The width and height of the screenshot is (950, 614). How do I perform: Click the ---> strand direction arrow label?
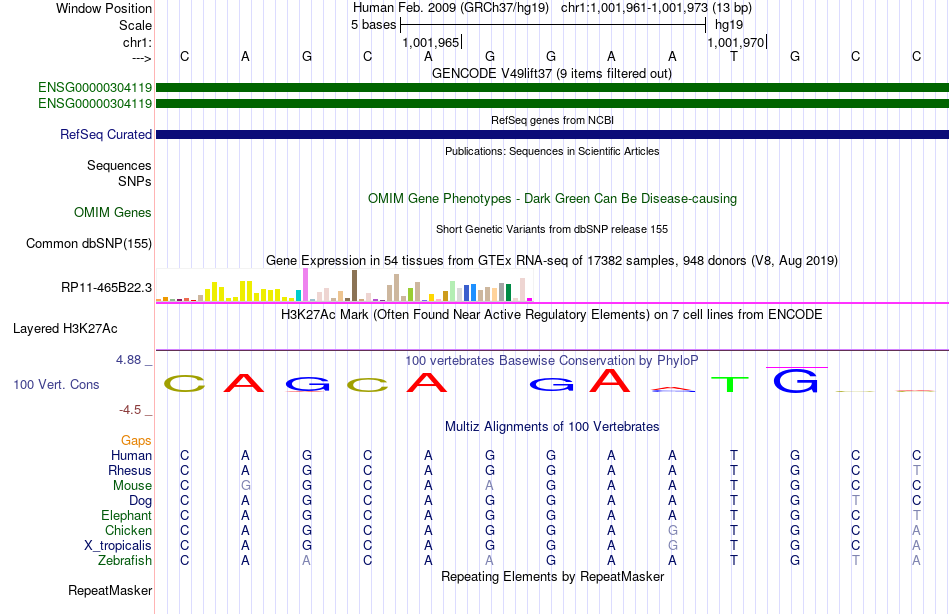tap(141, 58)
